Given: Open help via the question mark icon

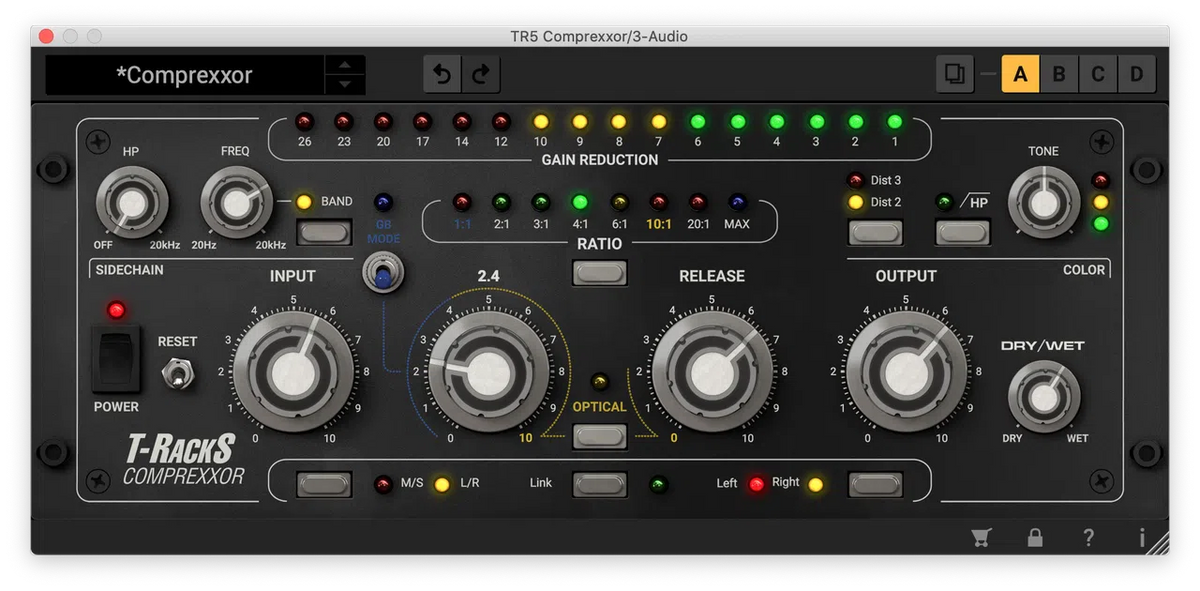Looking at the screenshot, I should click(1088, 537).
